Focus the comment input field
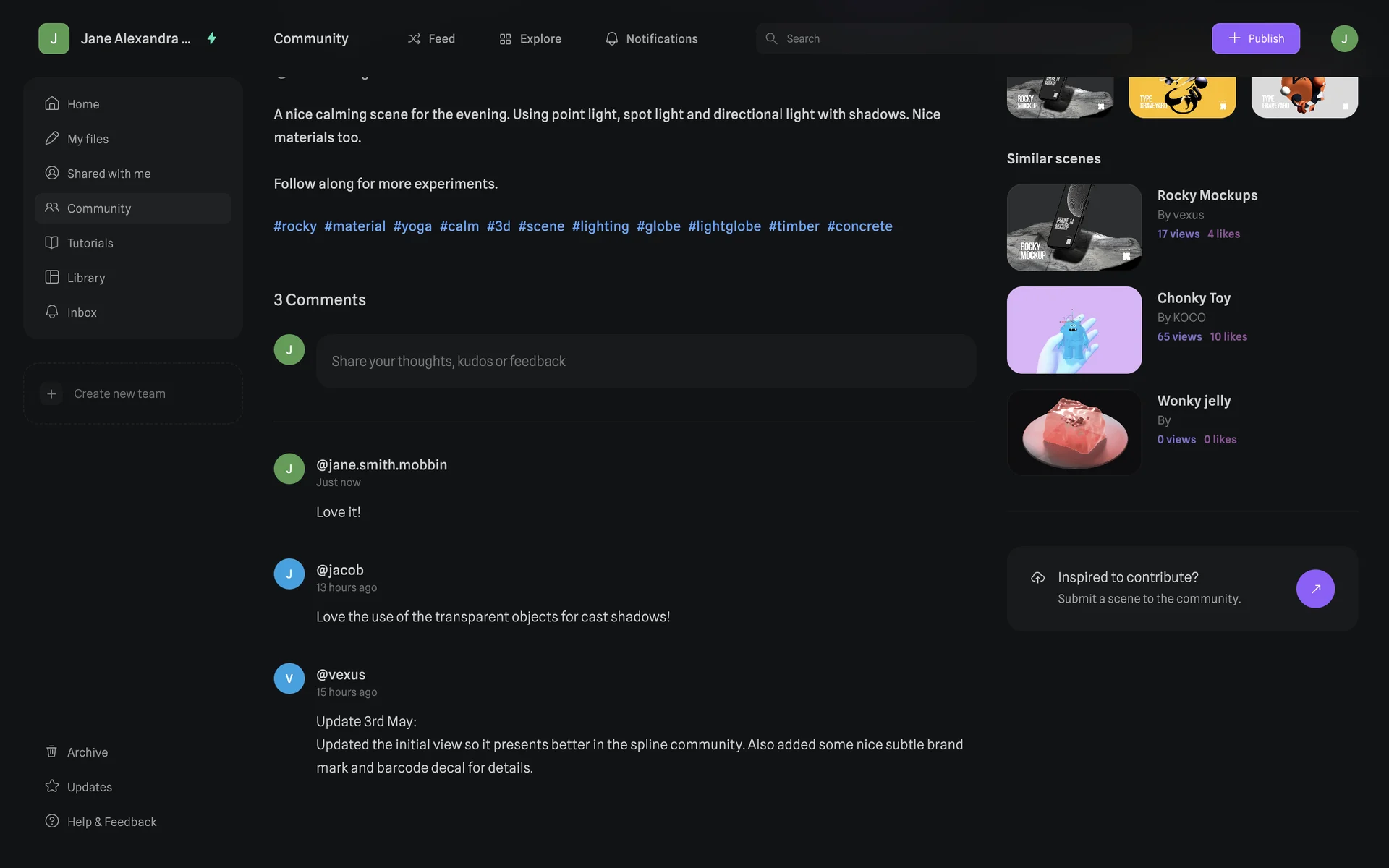The image size is (1389, 868). point(645,361)
